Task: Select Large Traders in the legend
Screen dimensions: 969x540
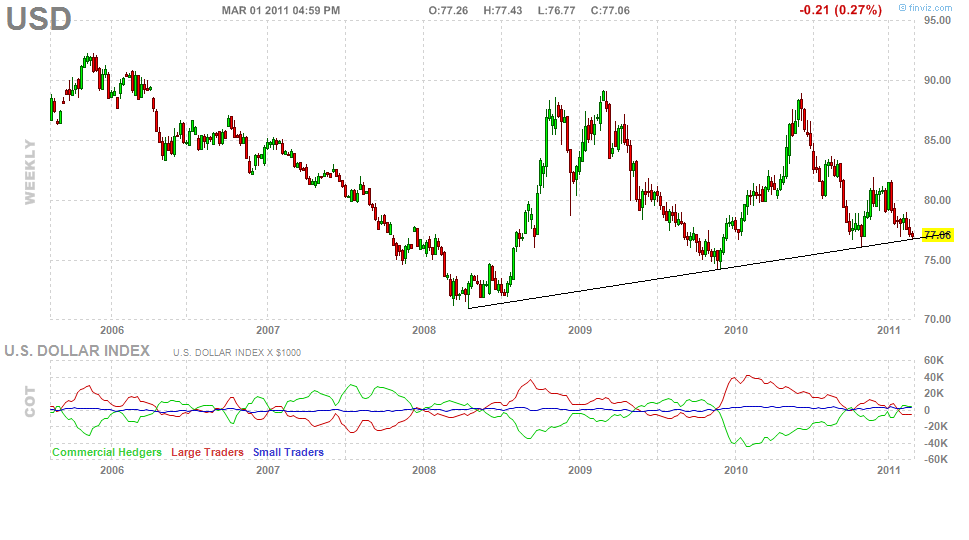Action: tap(207, 452)
